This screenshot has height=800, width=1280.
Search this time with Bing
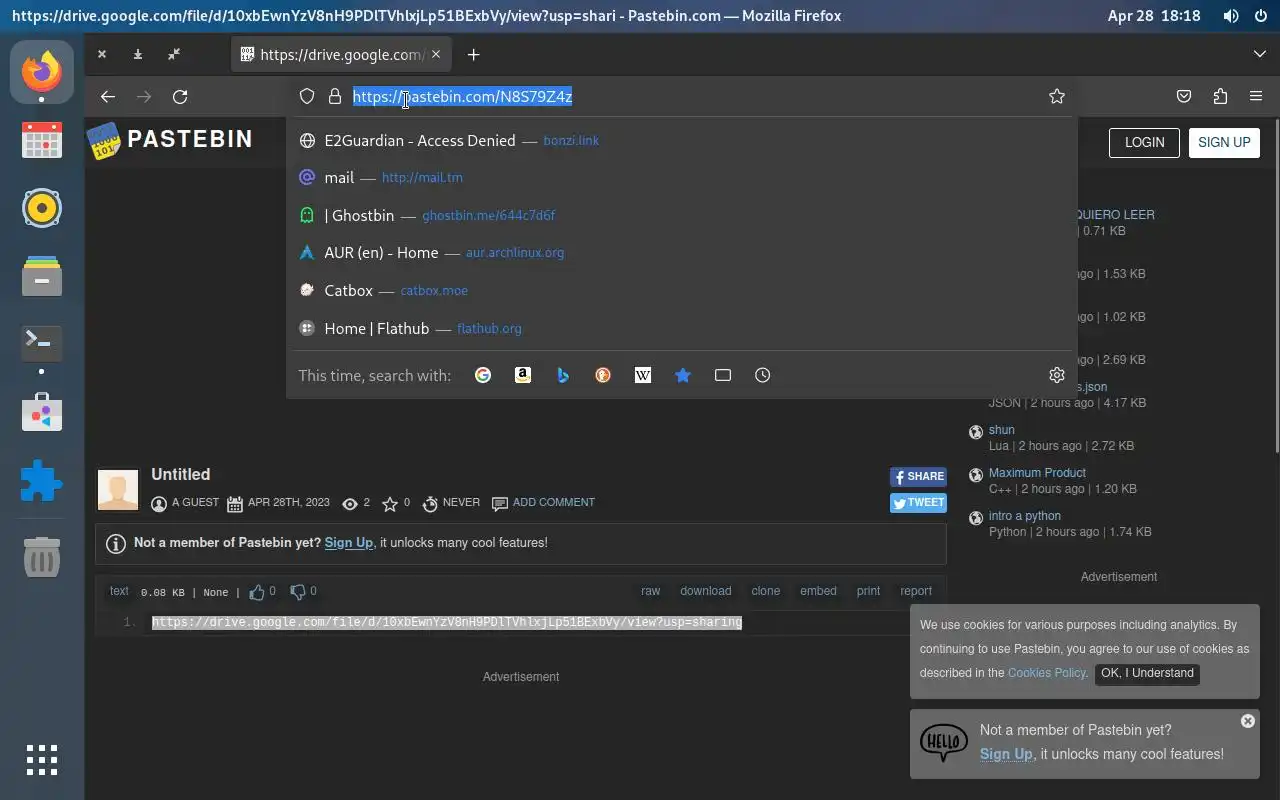(563, 375)
